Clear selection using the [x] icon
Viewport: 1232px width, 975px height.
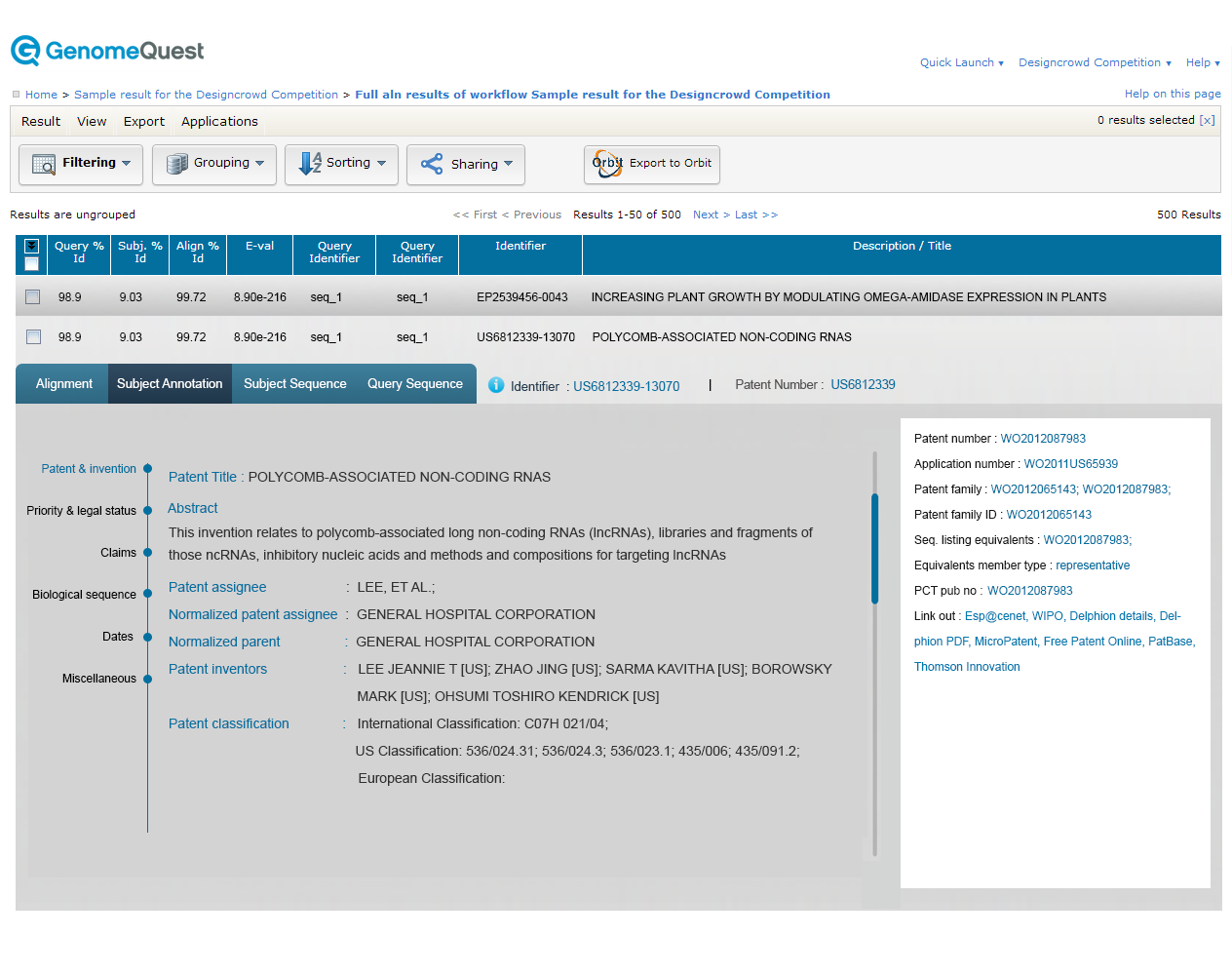pos(1207,120)
